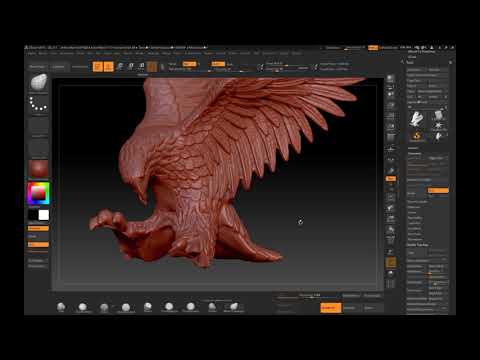
Task: Select the SimpleBrush orange S tool thumbnail
Action: (417, 136)
